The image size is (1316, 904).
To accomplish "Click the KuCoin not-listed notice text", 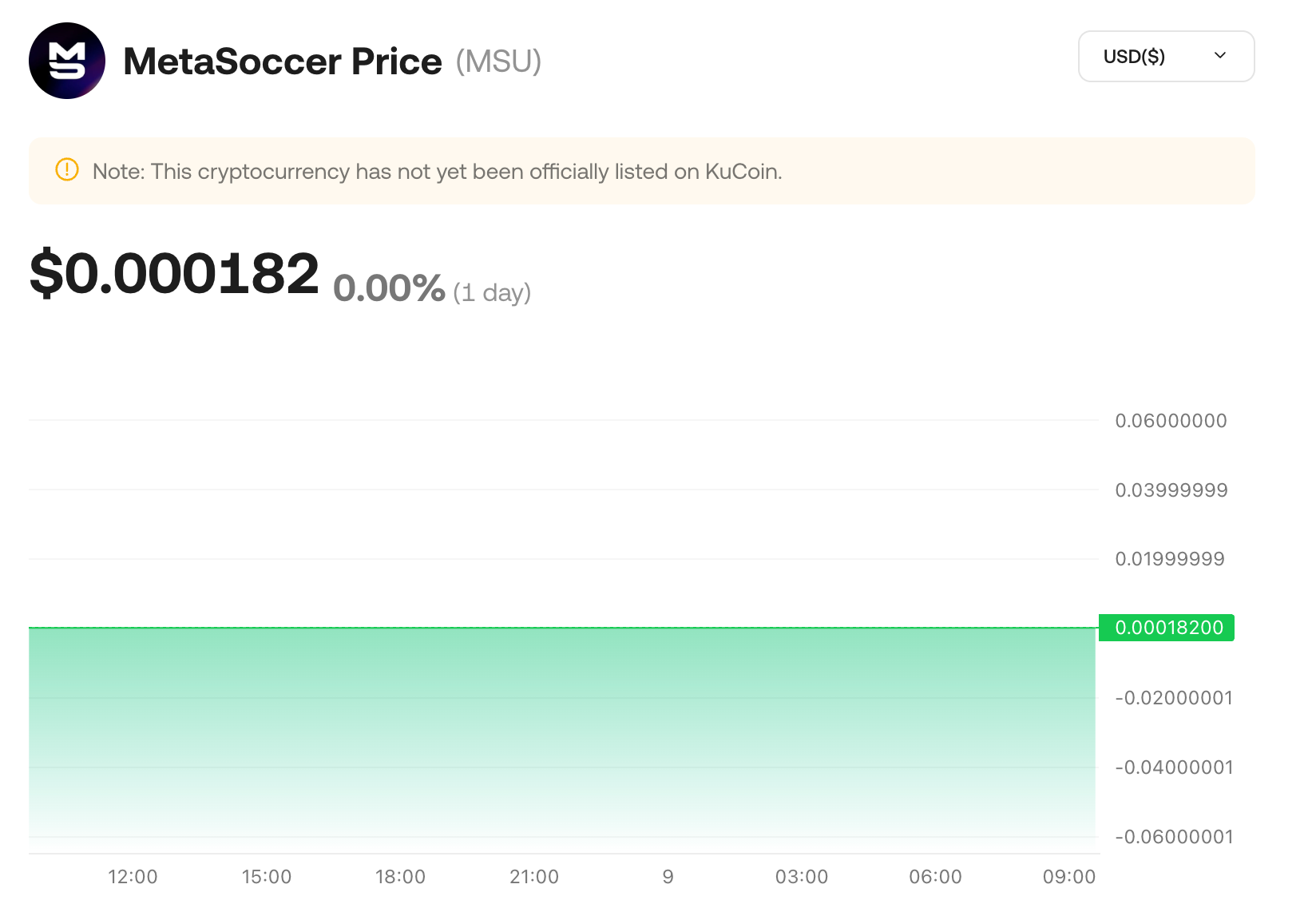I will coord(437,172).
